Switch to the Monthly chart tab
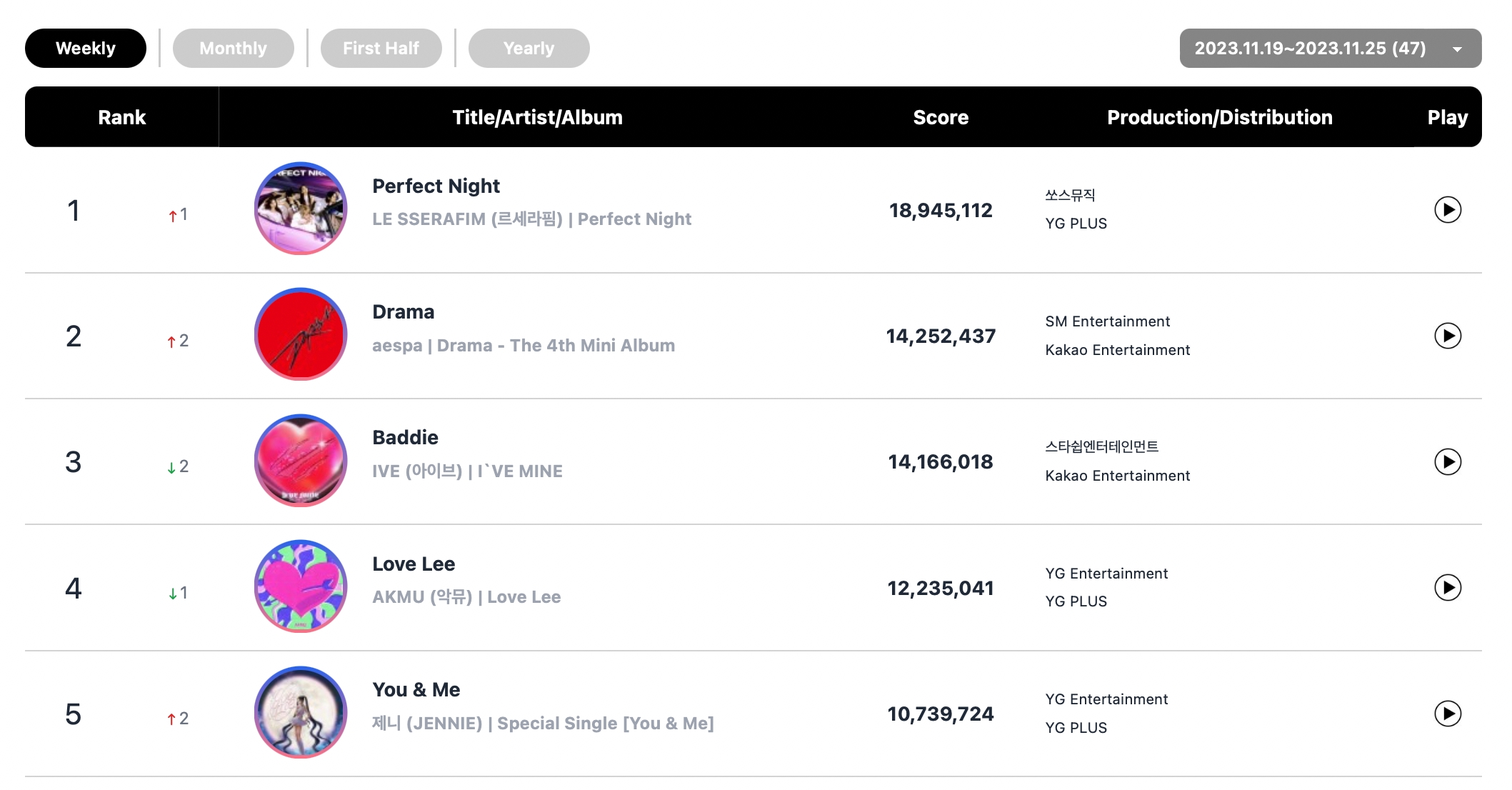This screenshot has width=1512, height=790. click(x=233, y=49)
